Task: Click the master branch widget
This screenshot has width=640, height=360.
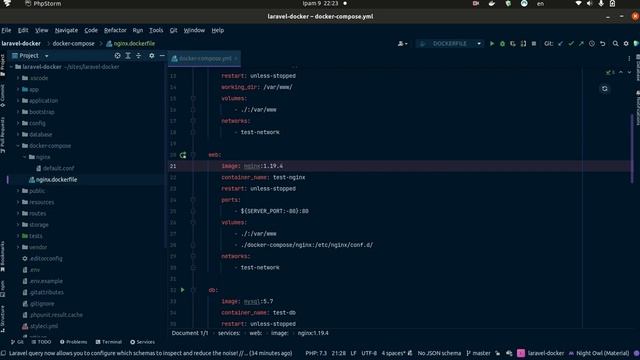Action: coord(478,353)
